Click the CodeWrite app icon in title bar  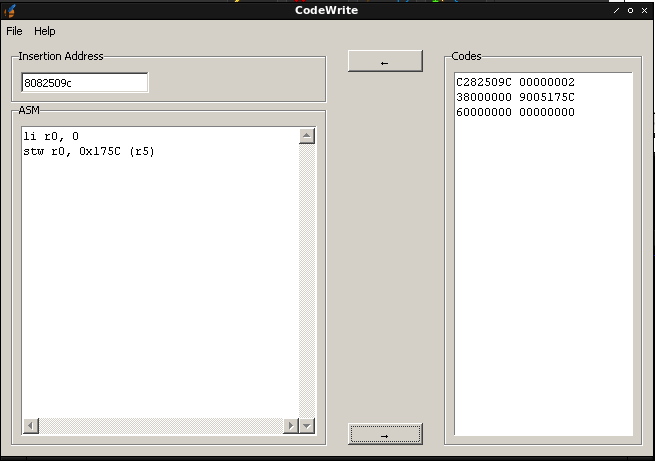coord(10,10)
